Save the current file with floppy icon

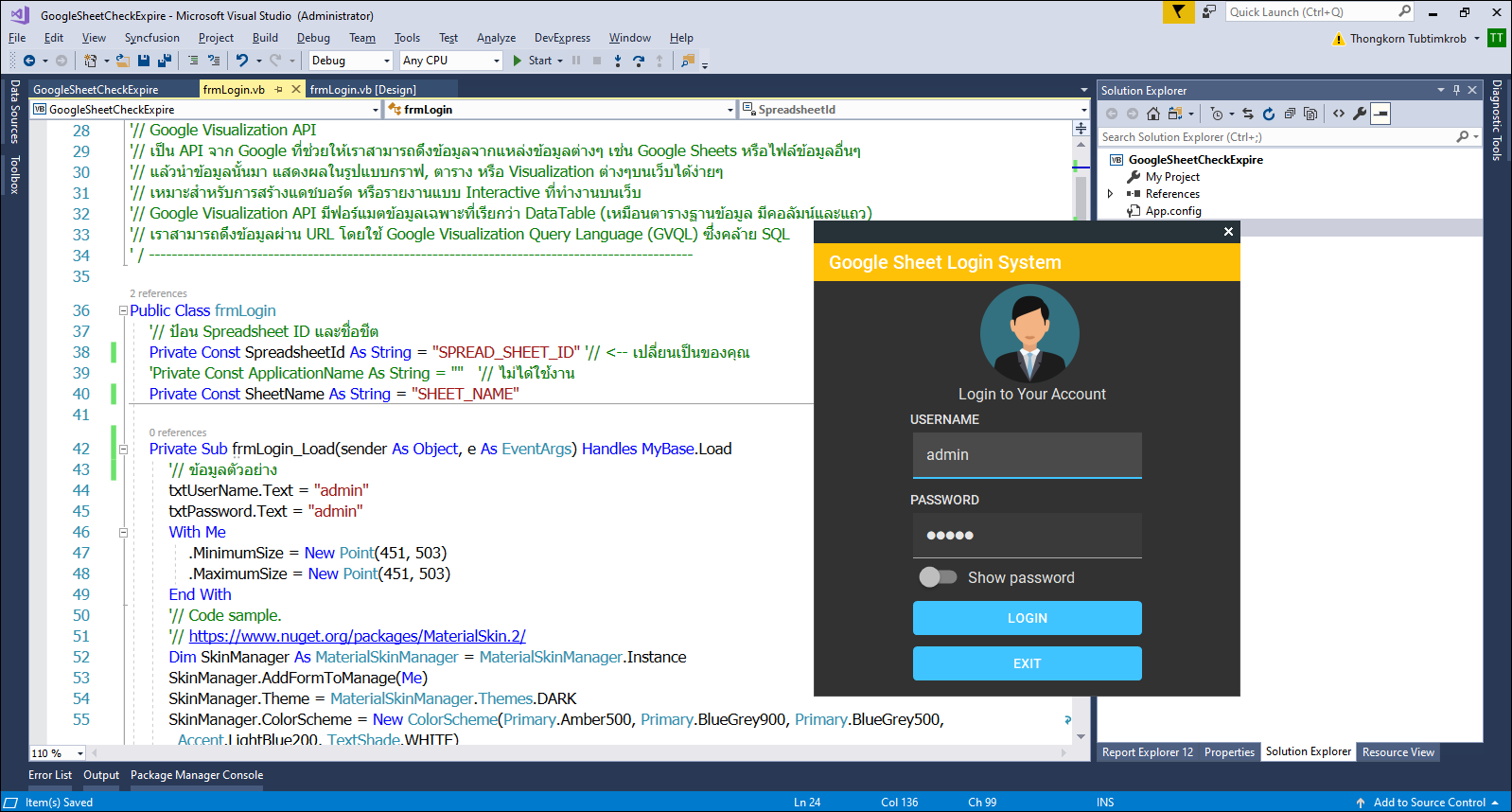(x=144, y=61)
